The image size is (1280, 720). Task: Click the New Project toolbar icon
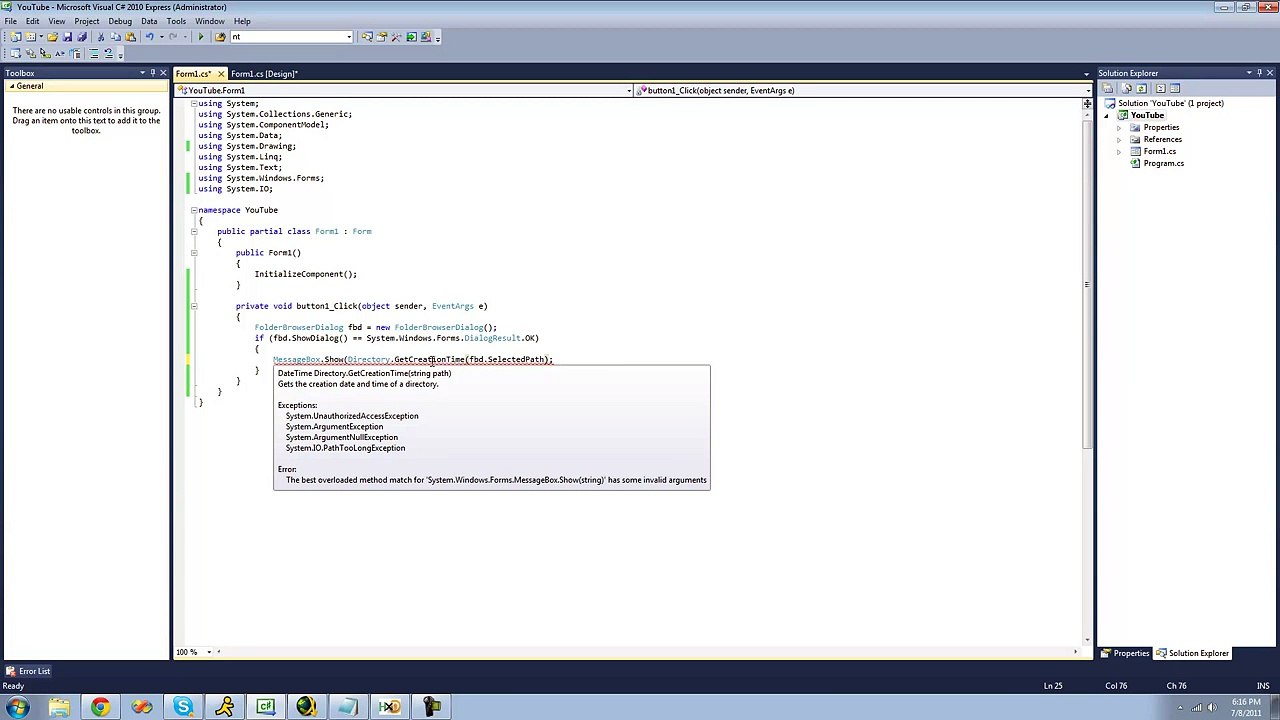click(16, 37)
